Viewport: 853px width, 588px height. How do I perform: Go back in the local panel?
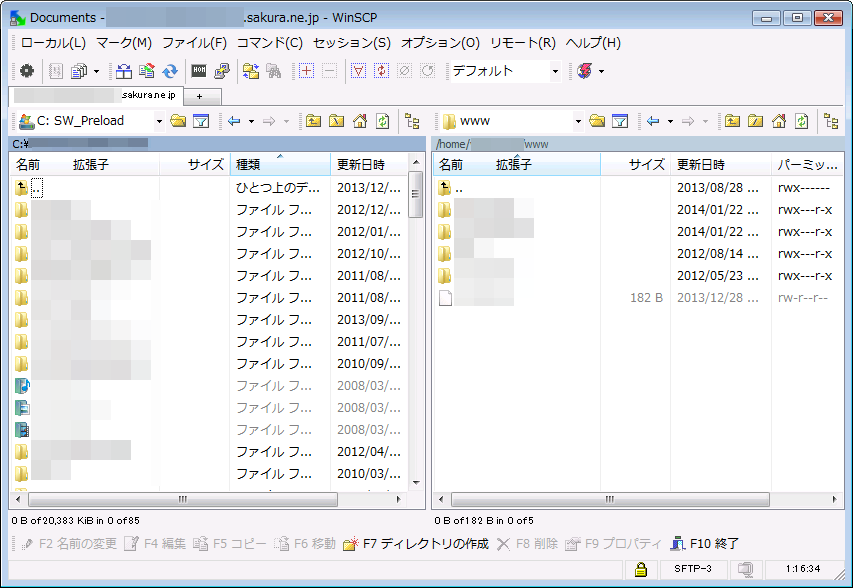[234, 121]
